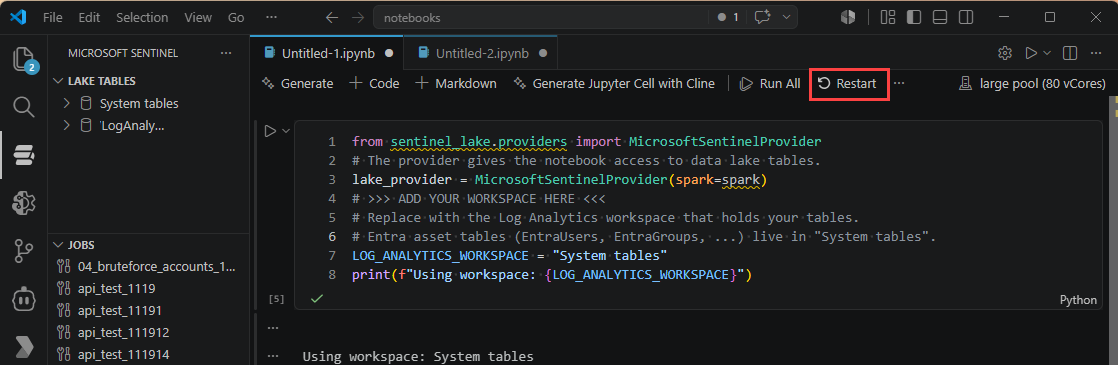Viewport: 1118px width, 365px height.
Task: Open Microsoft Sentinel panel more actions
Action: 226,53
